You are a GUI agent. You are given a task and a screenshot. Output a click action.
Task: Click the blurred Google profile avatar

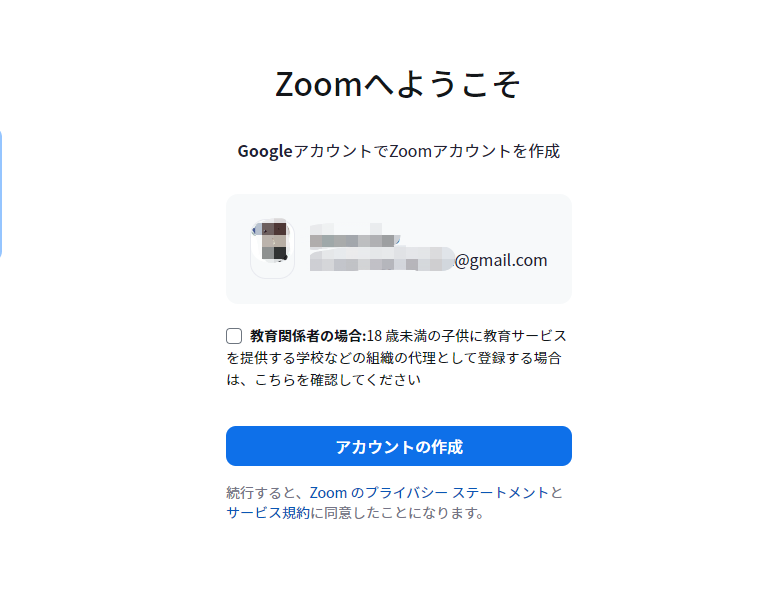(272, 248)
